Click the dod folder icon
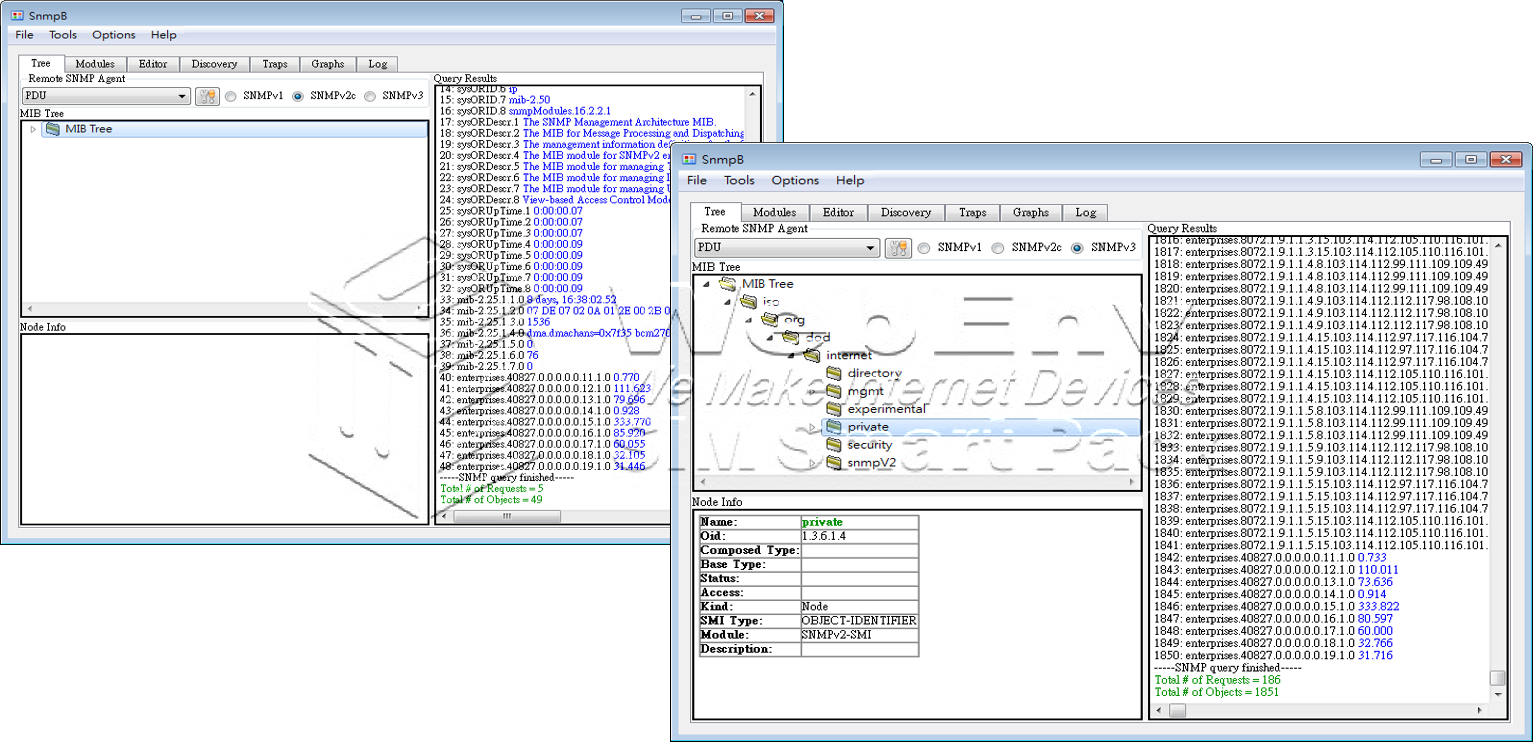 791,337
